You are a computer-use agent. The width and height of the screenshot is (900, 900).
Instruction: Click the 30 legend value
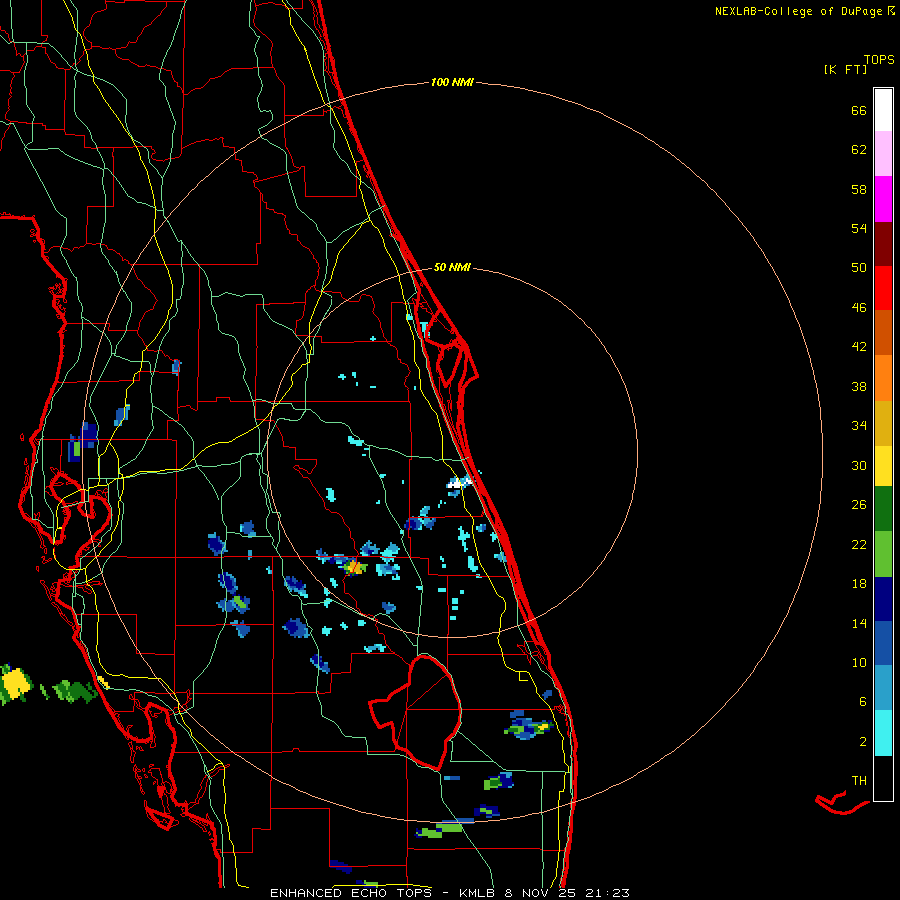point(859,465)
